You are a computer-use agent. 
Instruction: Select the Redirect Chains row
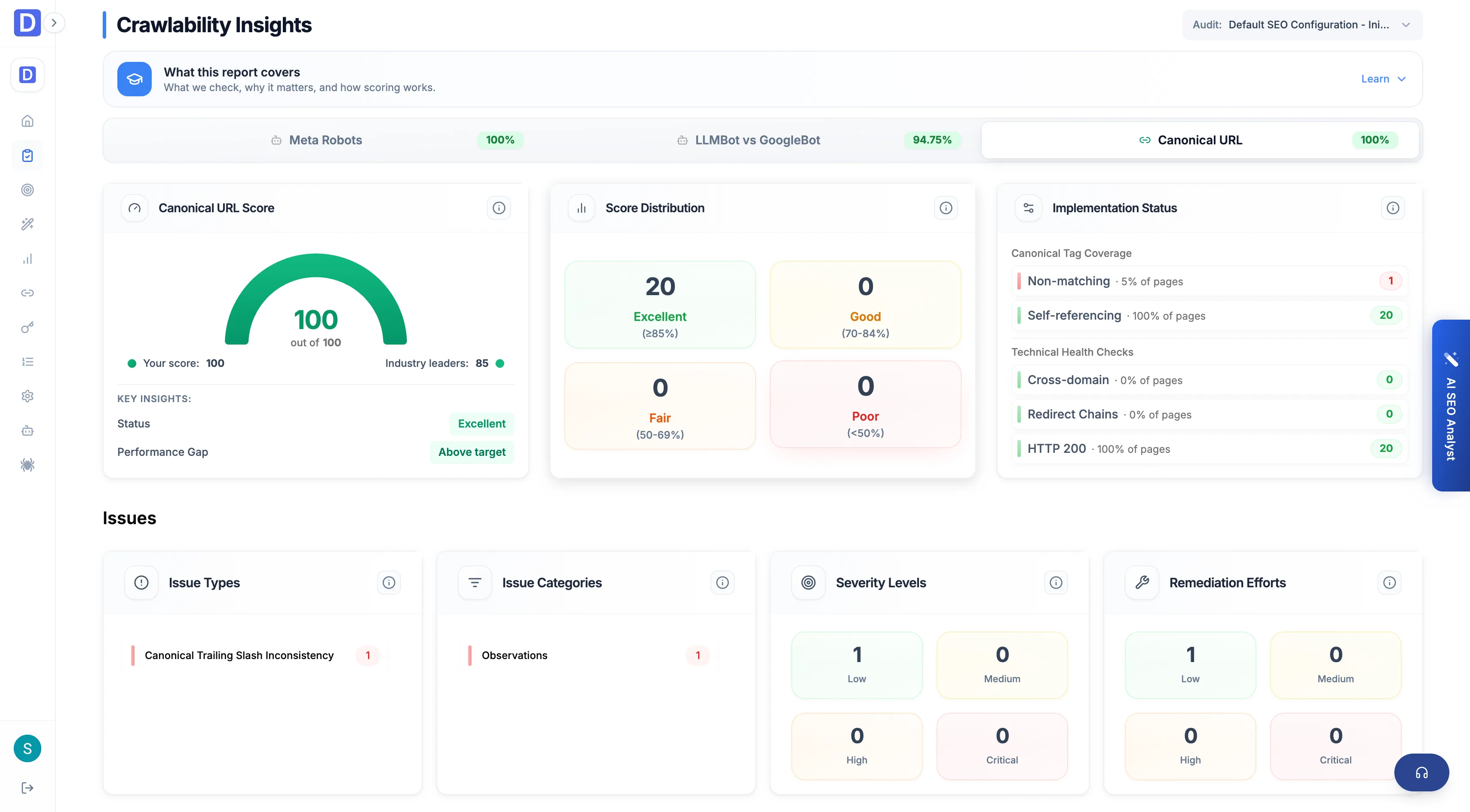pyautogui.click(x=1209, y=414)
